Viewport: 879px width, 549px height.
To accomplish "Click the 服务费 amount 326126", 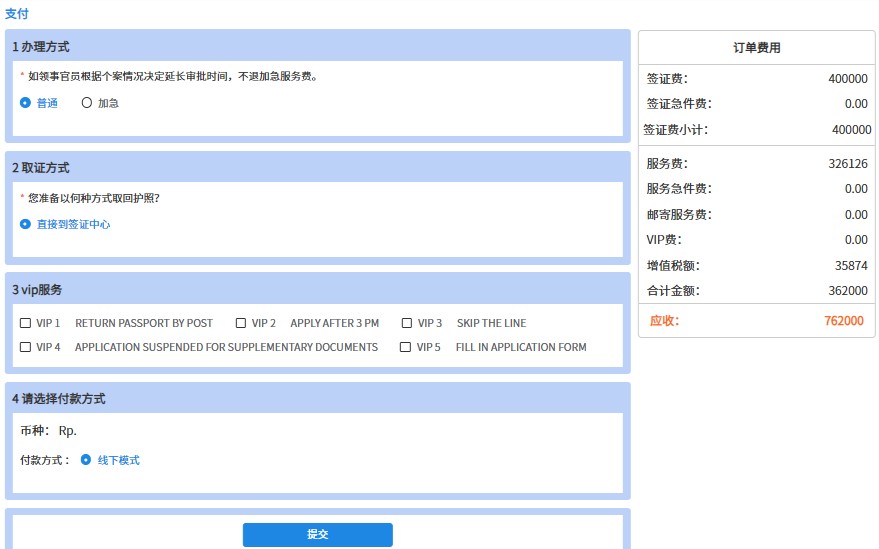I will (x=848, y=164).
